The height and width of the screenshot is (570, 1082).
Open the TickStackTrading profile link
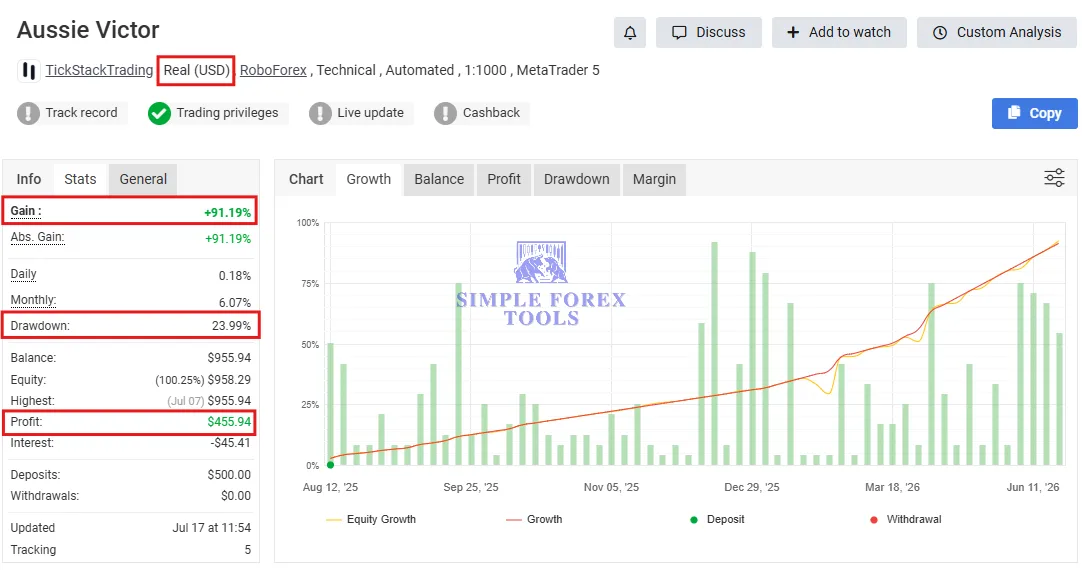99,70
